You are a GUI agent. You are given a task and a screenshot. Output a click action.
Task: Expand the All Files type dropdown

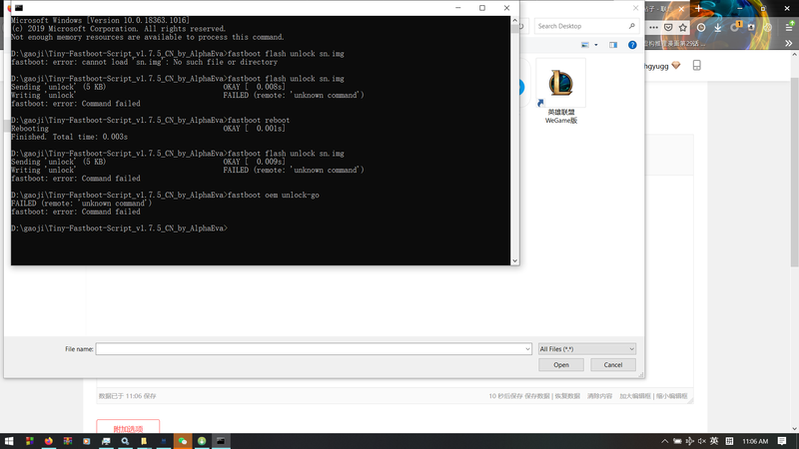586,349
